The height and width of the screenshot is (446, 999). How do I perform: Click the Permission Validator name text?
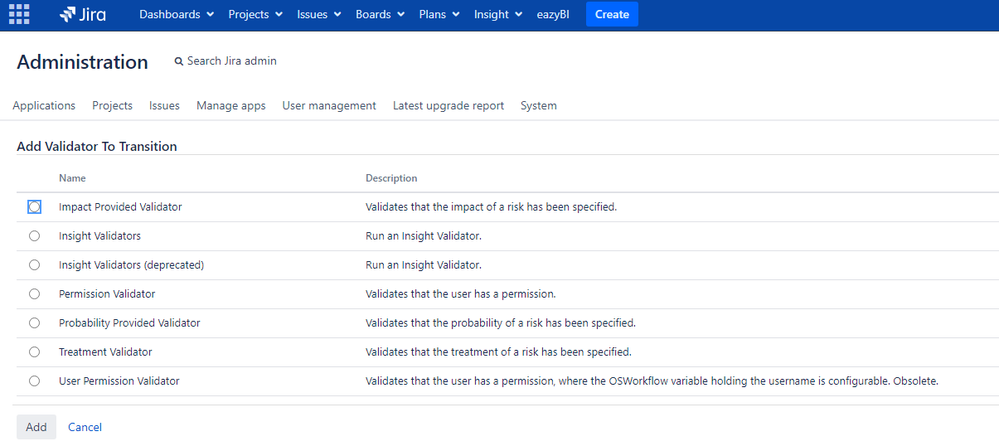107,294
